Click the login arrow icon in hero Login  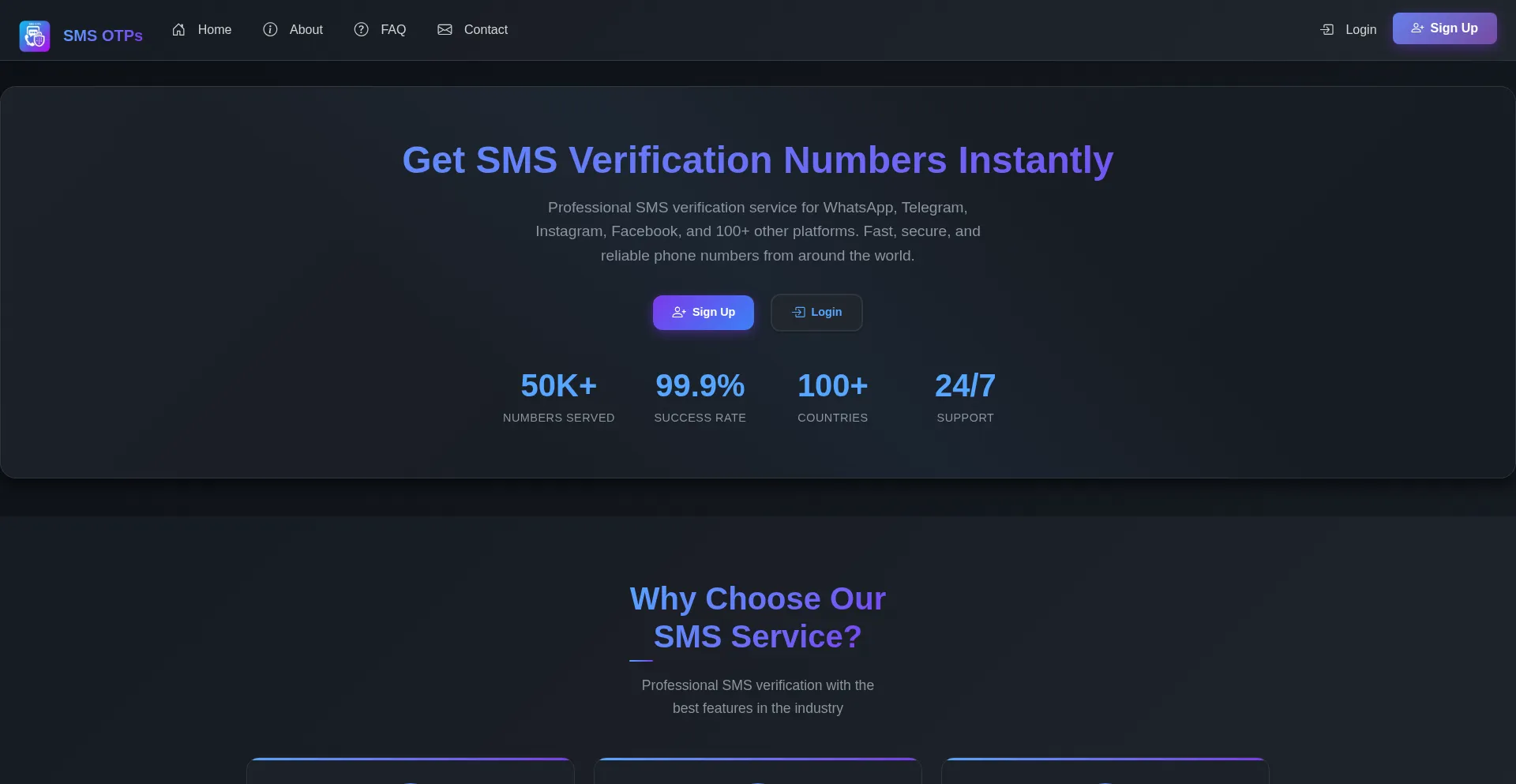point(799,313)
